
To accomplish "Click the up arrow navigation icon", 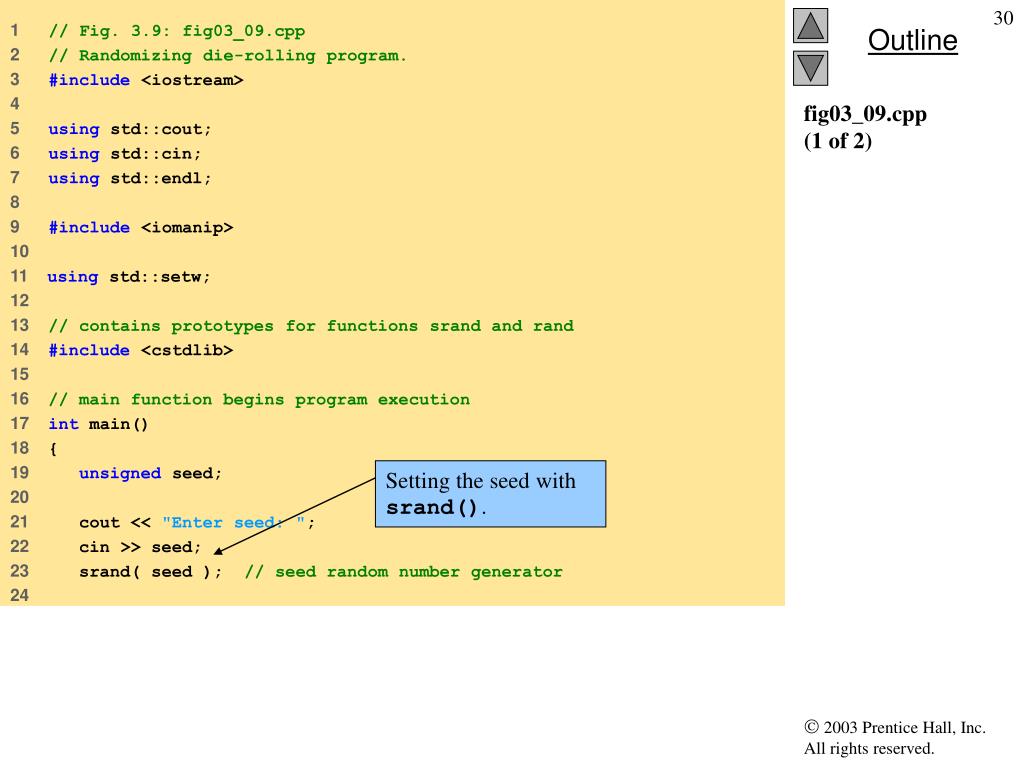I will pos(810,25).
